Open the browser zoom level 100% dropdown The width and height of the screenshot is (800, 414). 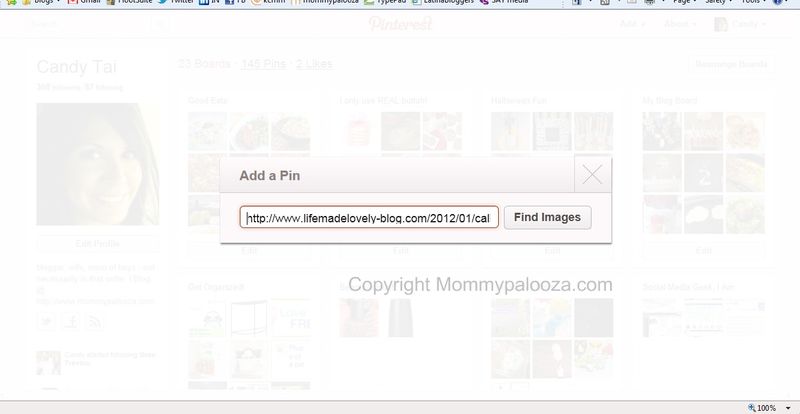click(x=769, y=408)
